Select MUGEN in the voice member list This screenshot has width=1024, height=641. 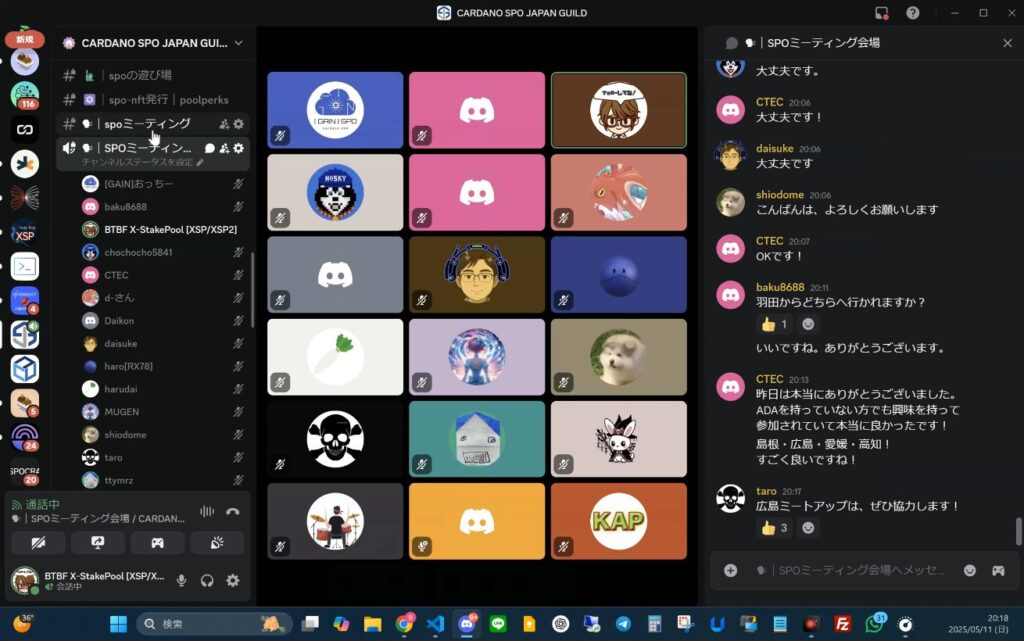pos(163,412)
